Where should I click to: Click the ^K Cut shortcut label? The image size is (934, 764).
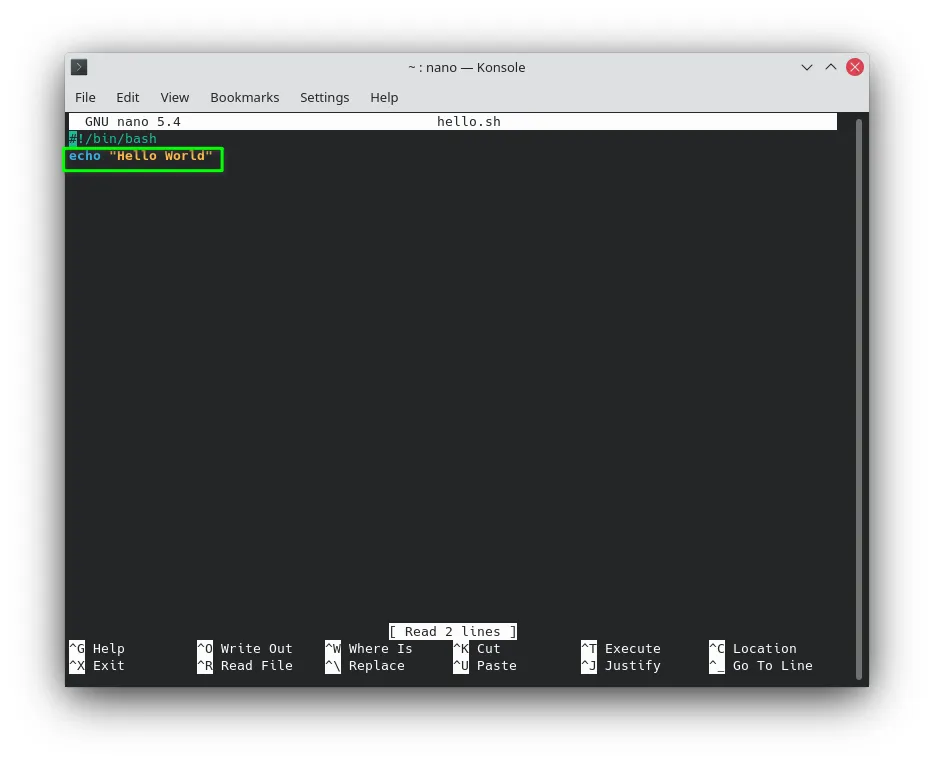[477, 648]
